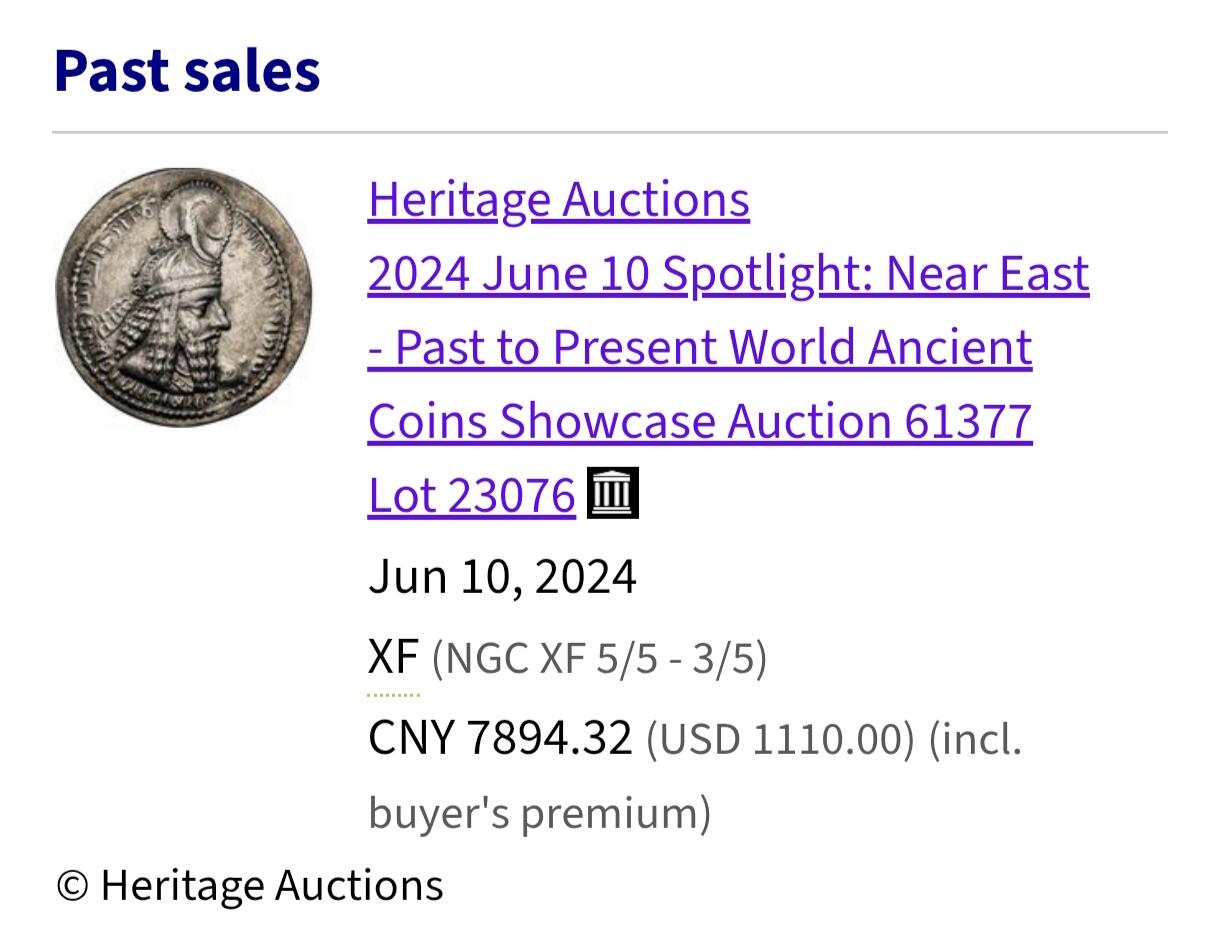Screen dimensions: 1219x930
Task: Follow the Near East Past to Present link
Action: (x=700, y=347)
